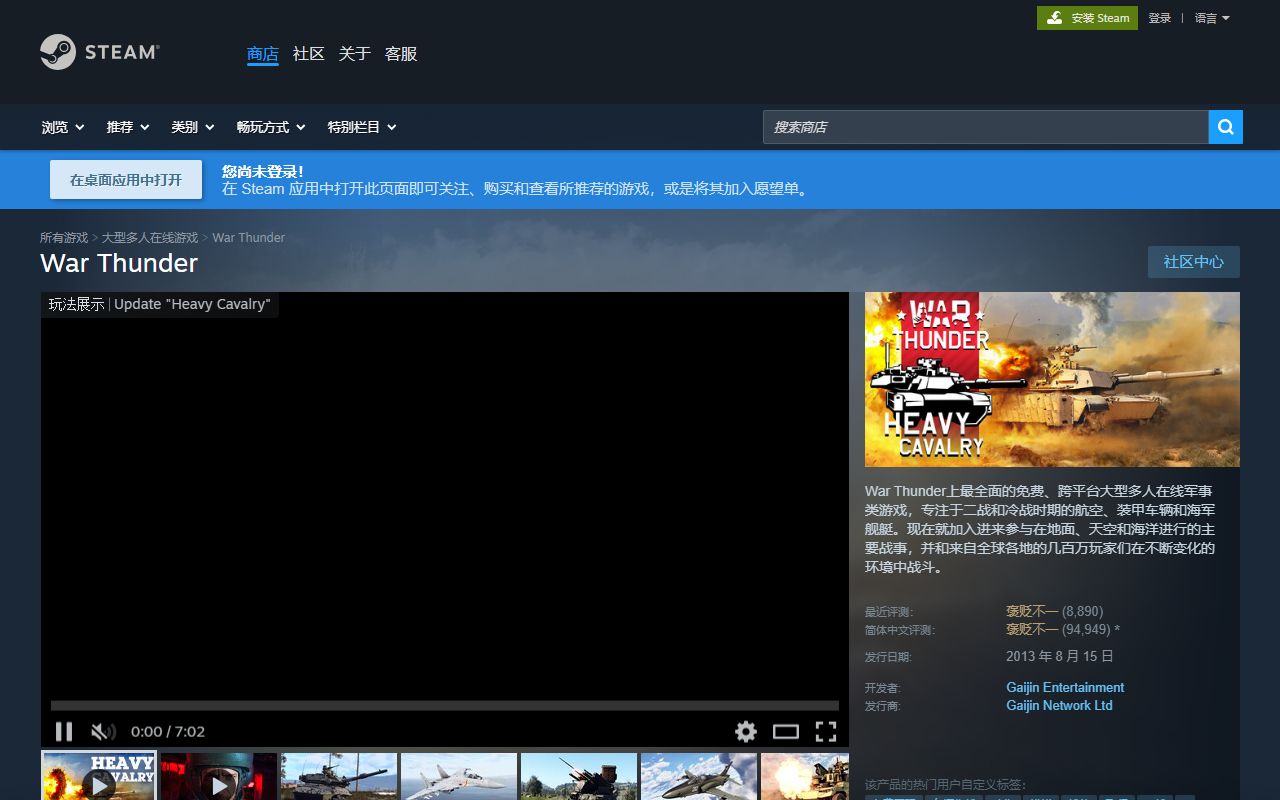
Task: Open the 关于 tab
Action: 355,54
